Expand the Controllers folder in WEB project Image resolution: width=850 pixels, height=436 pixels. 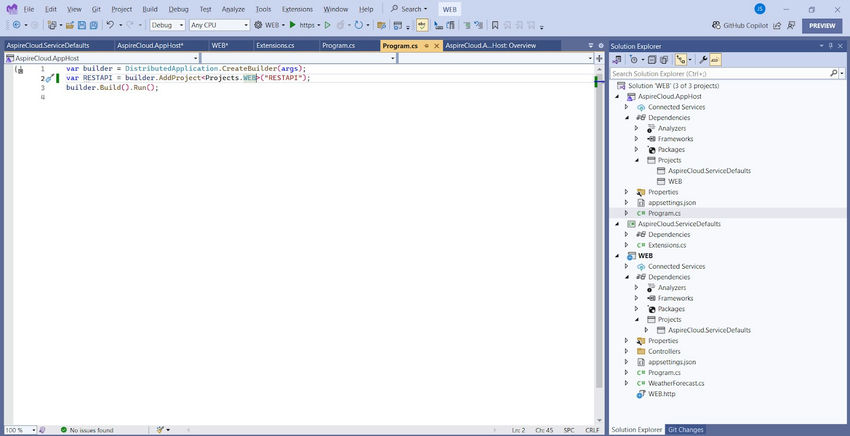pyautogui.click(x=626, y=351)
